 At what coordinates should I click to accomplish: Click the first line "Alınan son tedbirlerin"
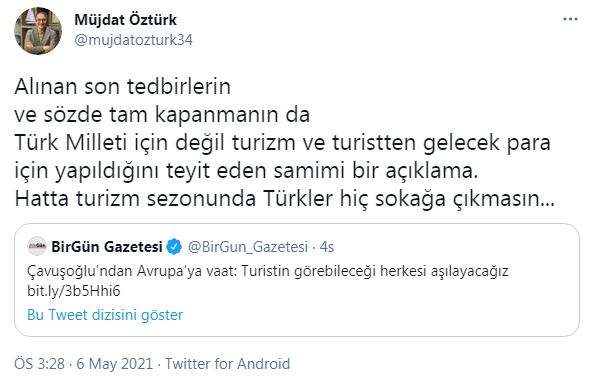tap(122, 86)
